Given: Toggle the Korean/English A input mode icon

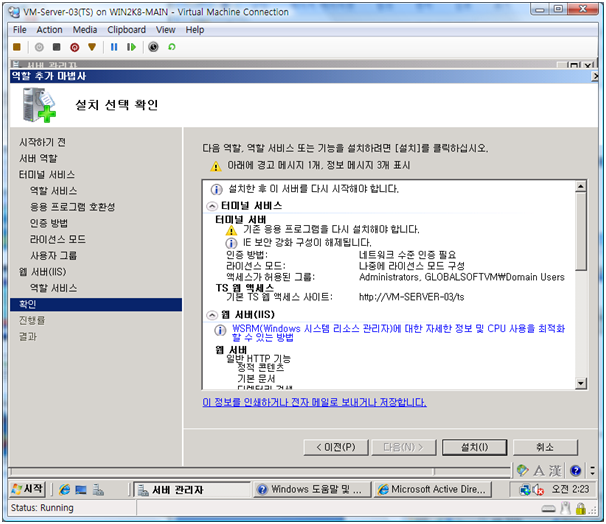Looking at the screenshot, I should pos(539,471).
